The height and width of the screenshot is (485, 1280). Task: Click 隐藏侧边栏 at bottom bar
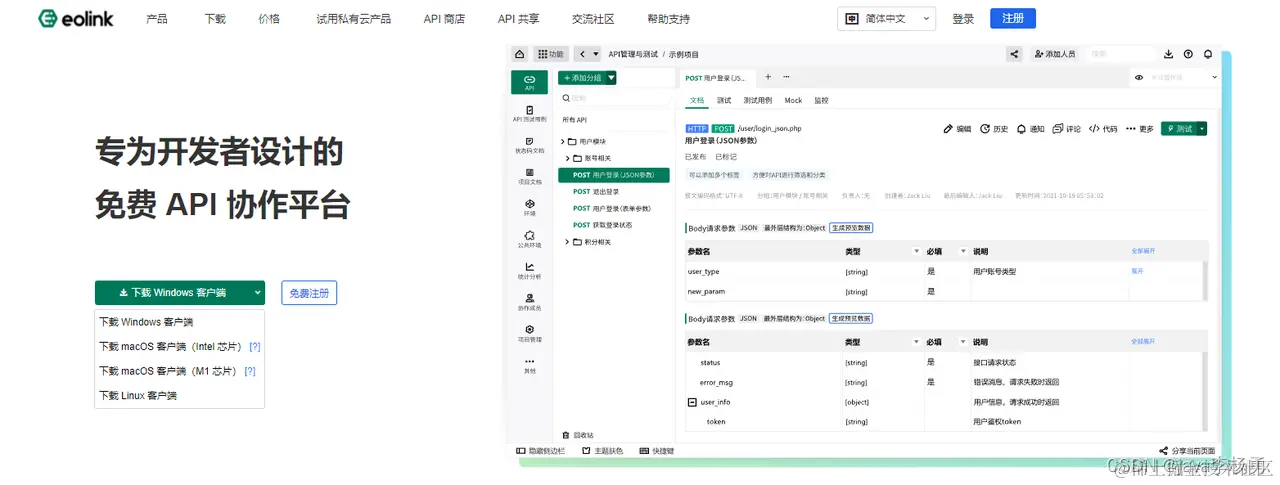pyautogui.click(x=540, y=451)
